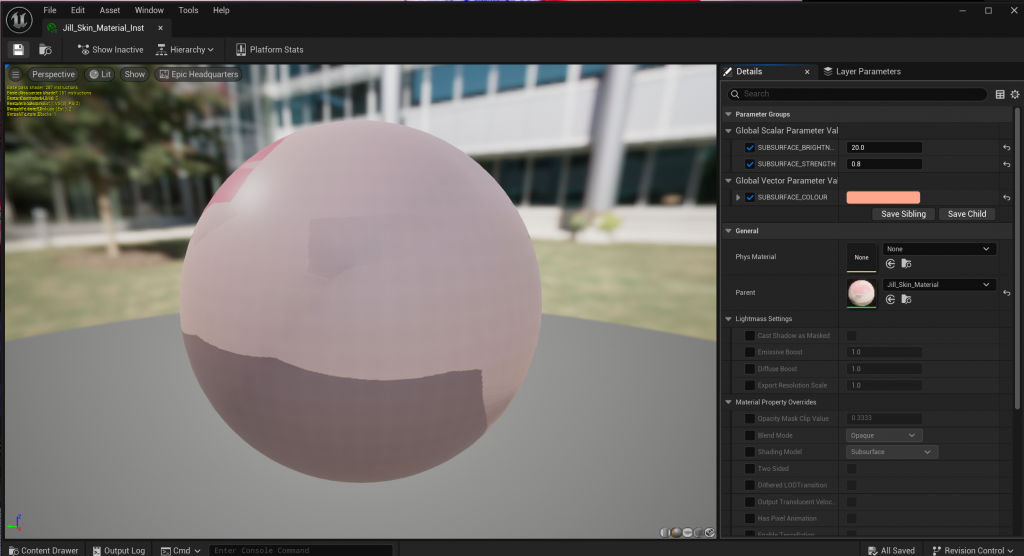
Task: Click the property matrix table icon
Action: point(1000,94)
